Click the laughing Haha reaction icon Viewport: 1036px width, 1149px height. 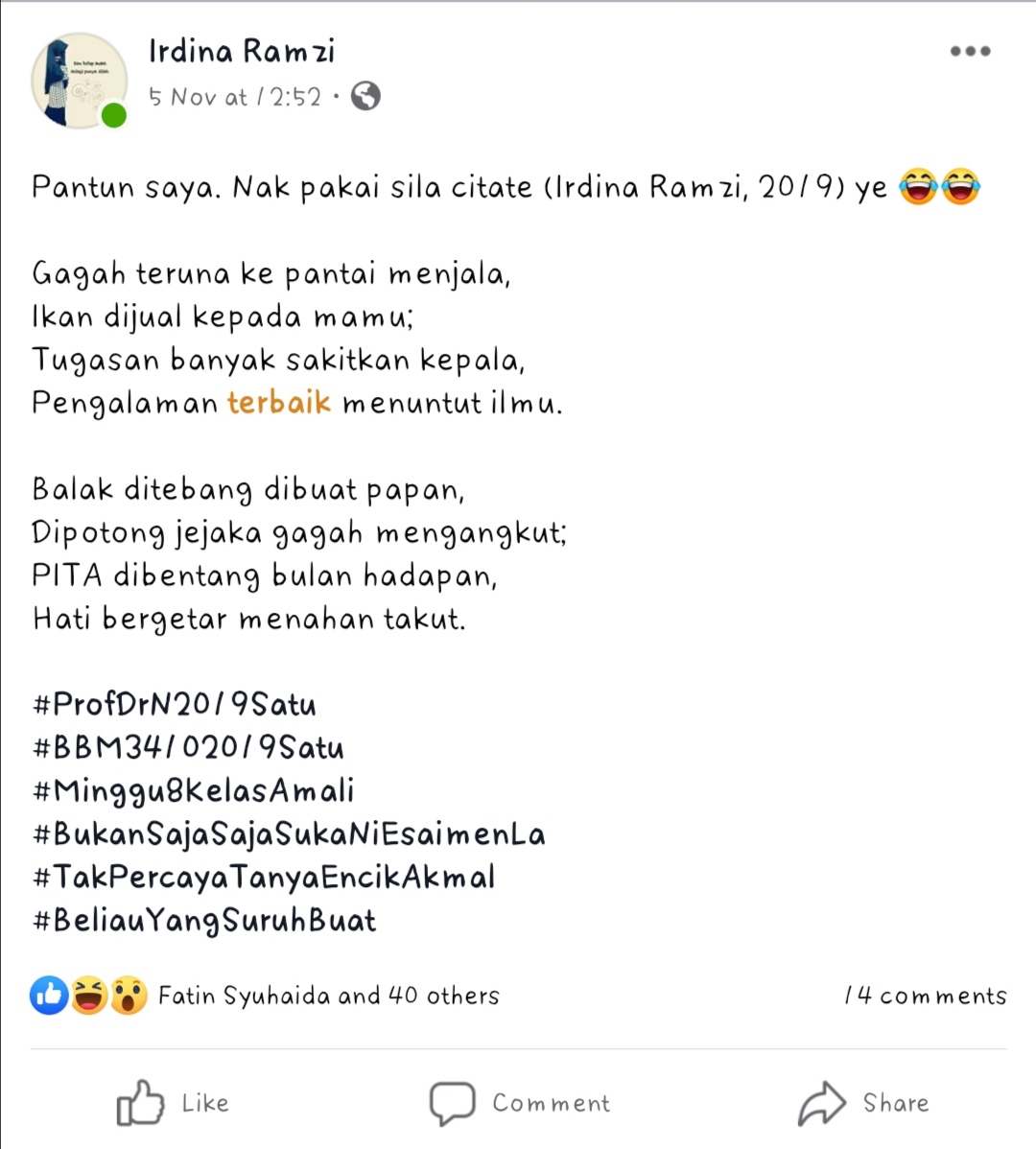[x=88, y=996]
